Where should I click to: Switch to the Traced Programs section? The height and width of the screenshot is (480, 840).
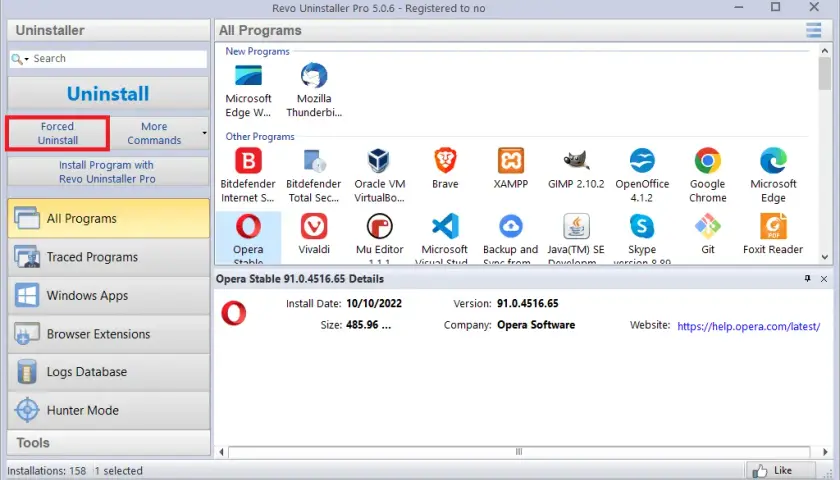[x=108, y=257]
